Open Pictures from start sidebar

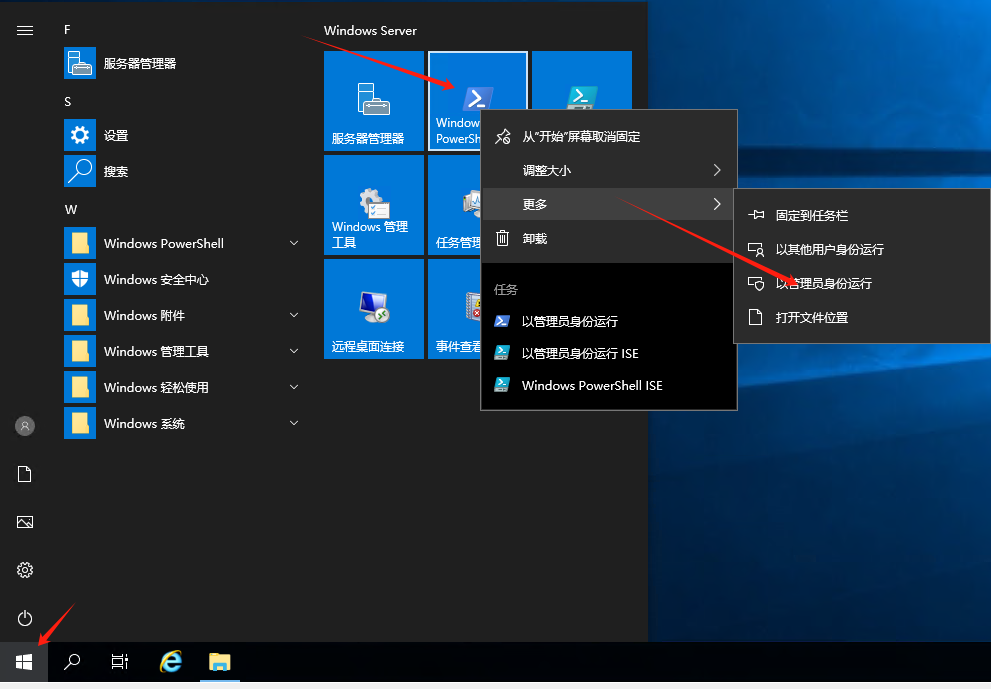[x=25, y=522]
